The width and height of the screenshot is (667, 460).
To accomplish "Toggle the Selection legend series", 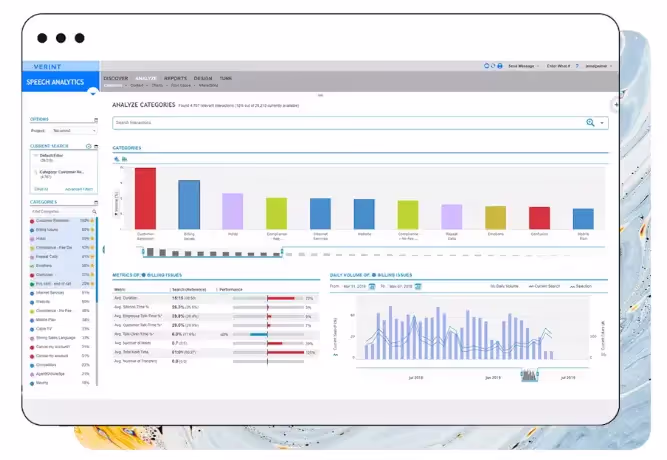I will (x=581, y=286).
